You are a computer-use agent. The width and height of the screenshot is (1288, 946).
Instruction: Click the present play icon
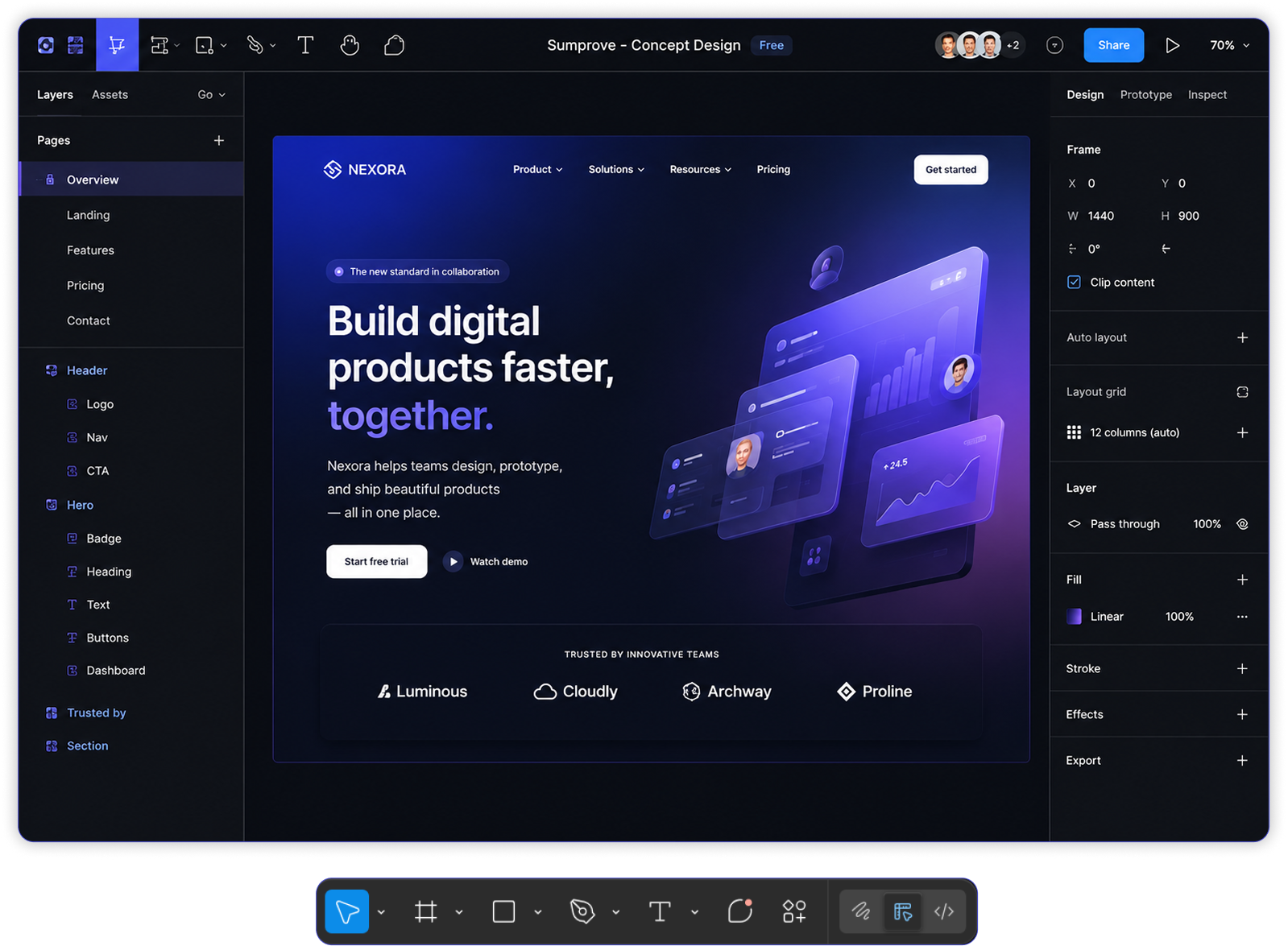click(x=1172, y=45)
